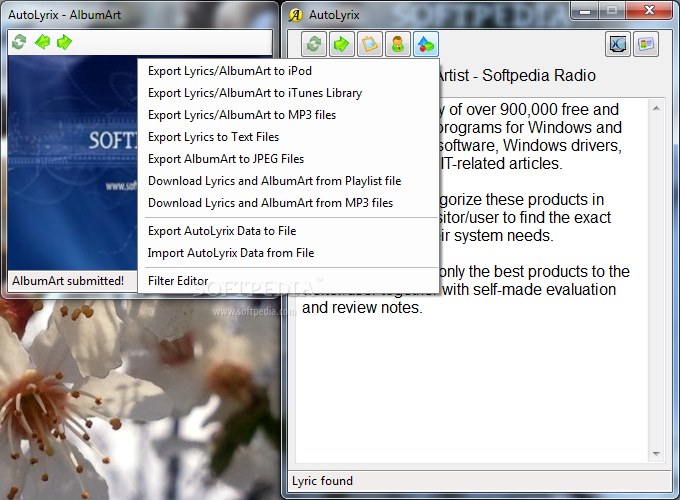Select Export Lyrics to Text Files

click(x=288, y=137)
